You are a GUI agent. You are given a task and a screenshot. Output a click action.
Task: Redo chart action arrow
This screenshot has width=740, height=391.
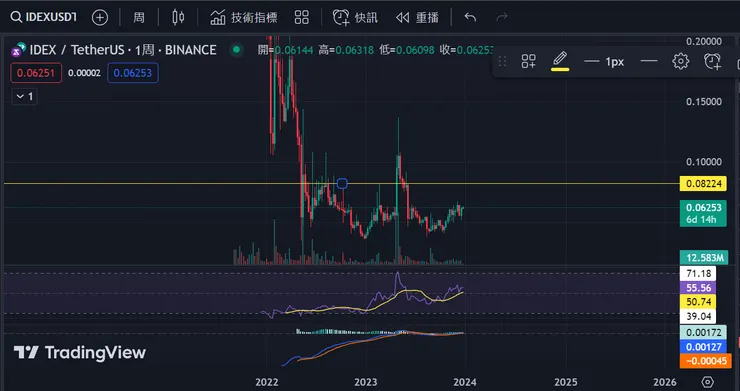click(502, 17)
